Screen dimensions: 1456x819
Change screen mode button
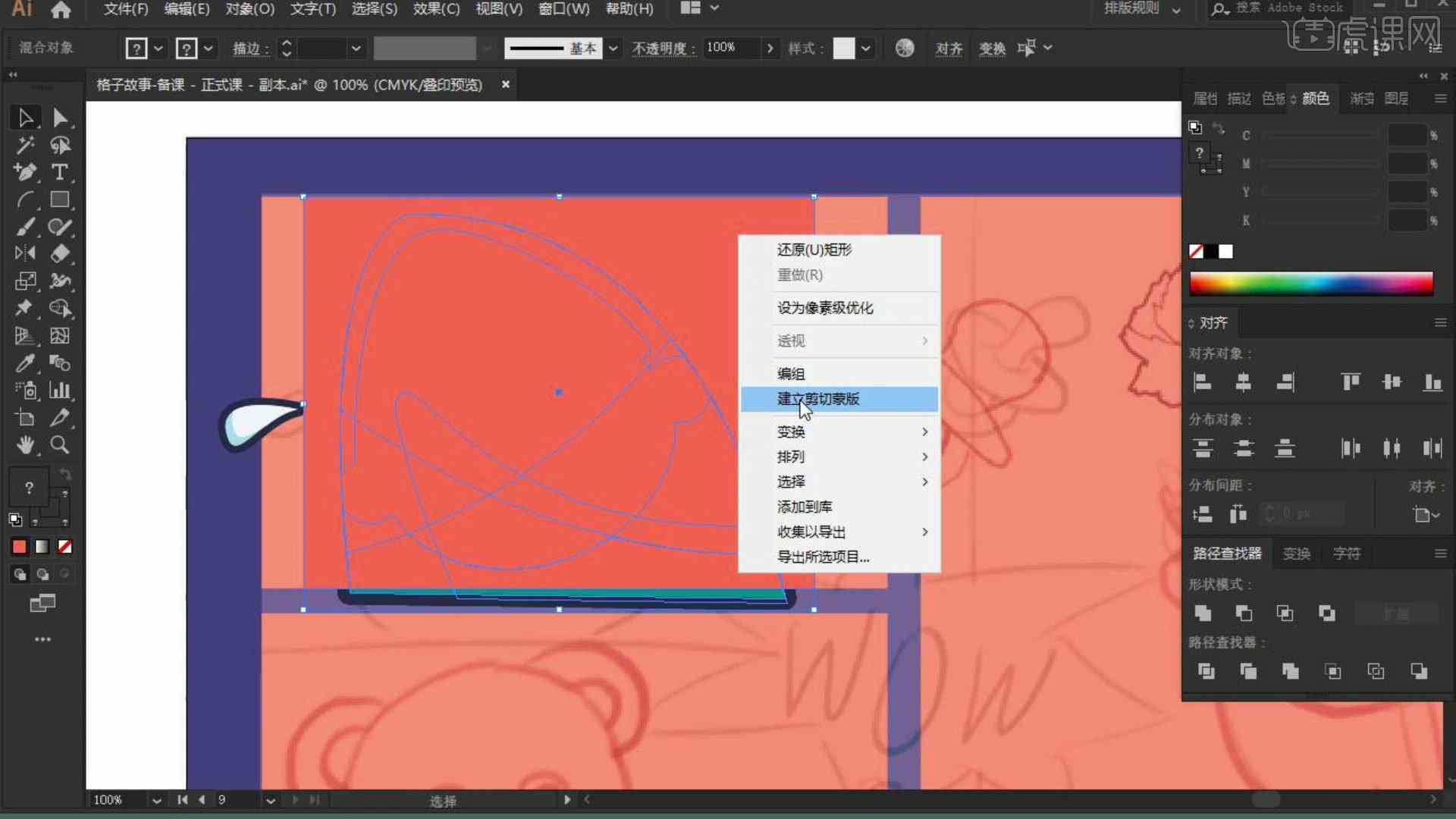[x=42, y=604]
